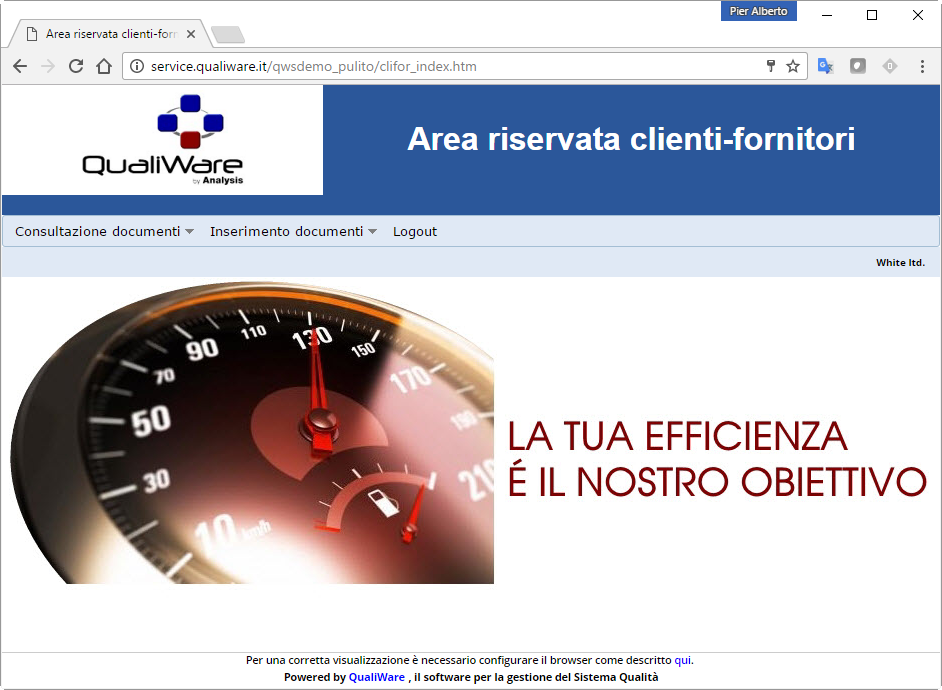This screenshot has height=690, width=942.
Task: Click the URL address bar field
Action: click(x=450, y=67)
